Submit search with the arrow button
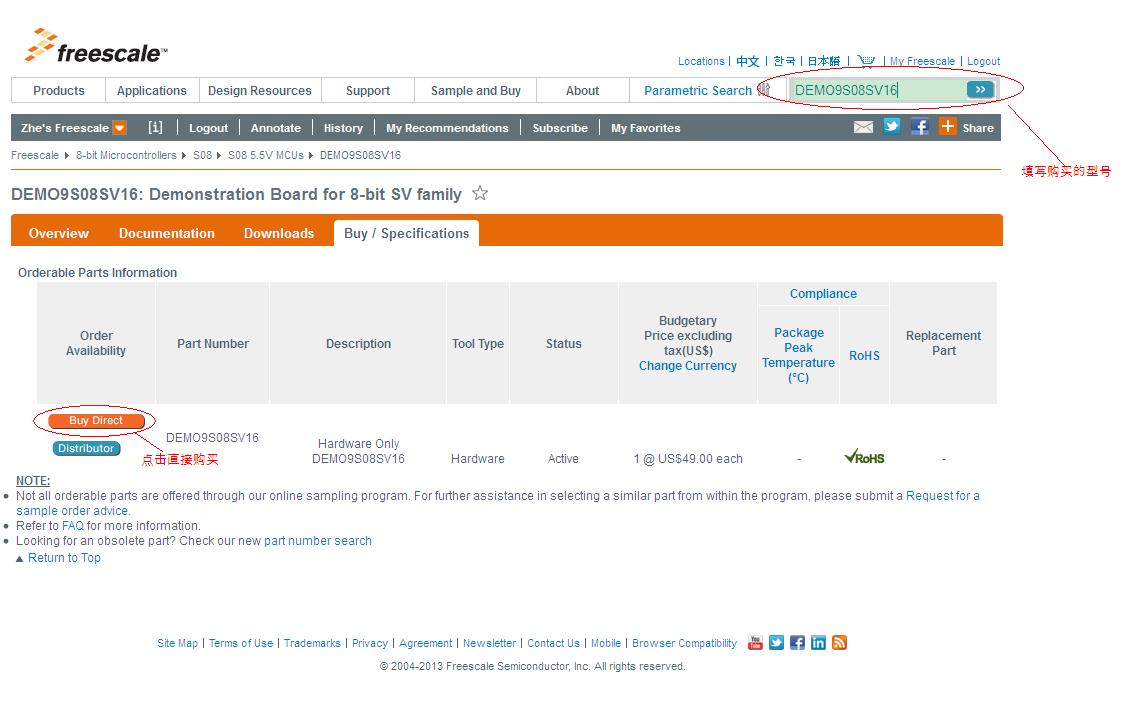This screenshot has height=724, width=1130. pos(980,89)
